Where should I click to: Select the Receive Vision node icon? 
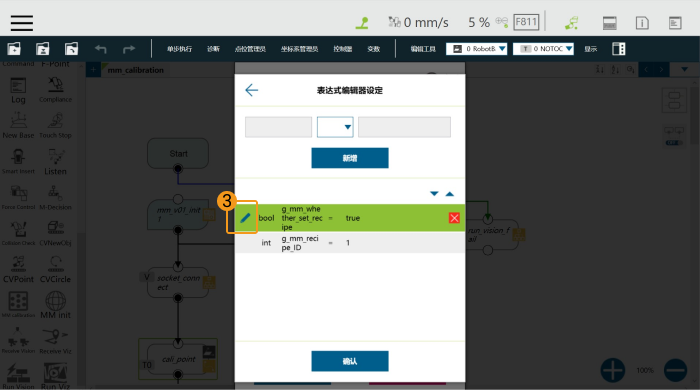pos(18,341)
